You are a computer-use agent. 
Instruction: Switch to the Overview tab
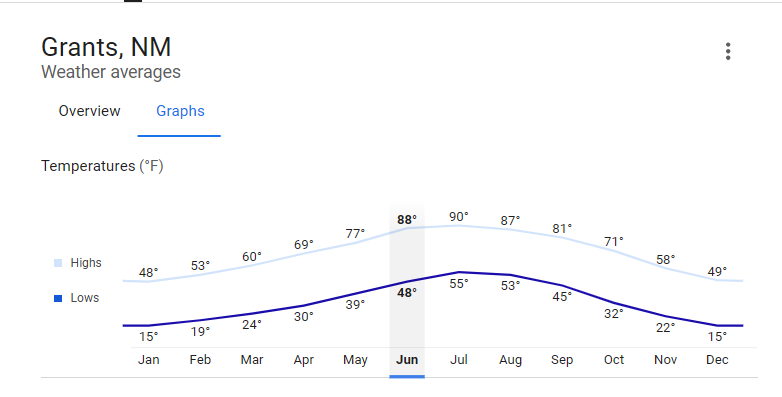(x=89, y=111)
